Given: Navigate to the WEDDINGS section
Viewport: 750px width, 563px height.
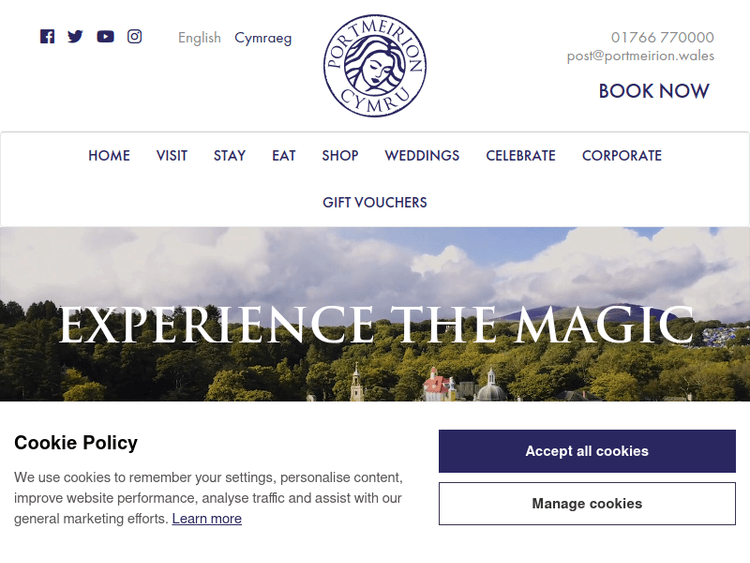Looking at the screenshot, I should click(422, 155).
